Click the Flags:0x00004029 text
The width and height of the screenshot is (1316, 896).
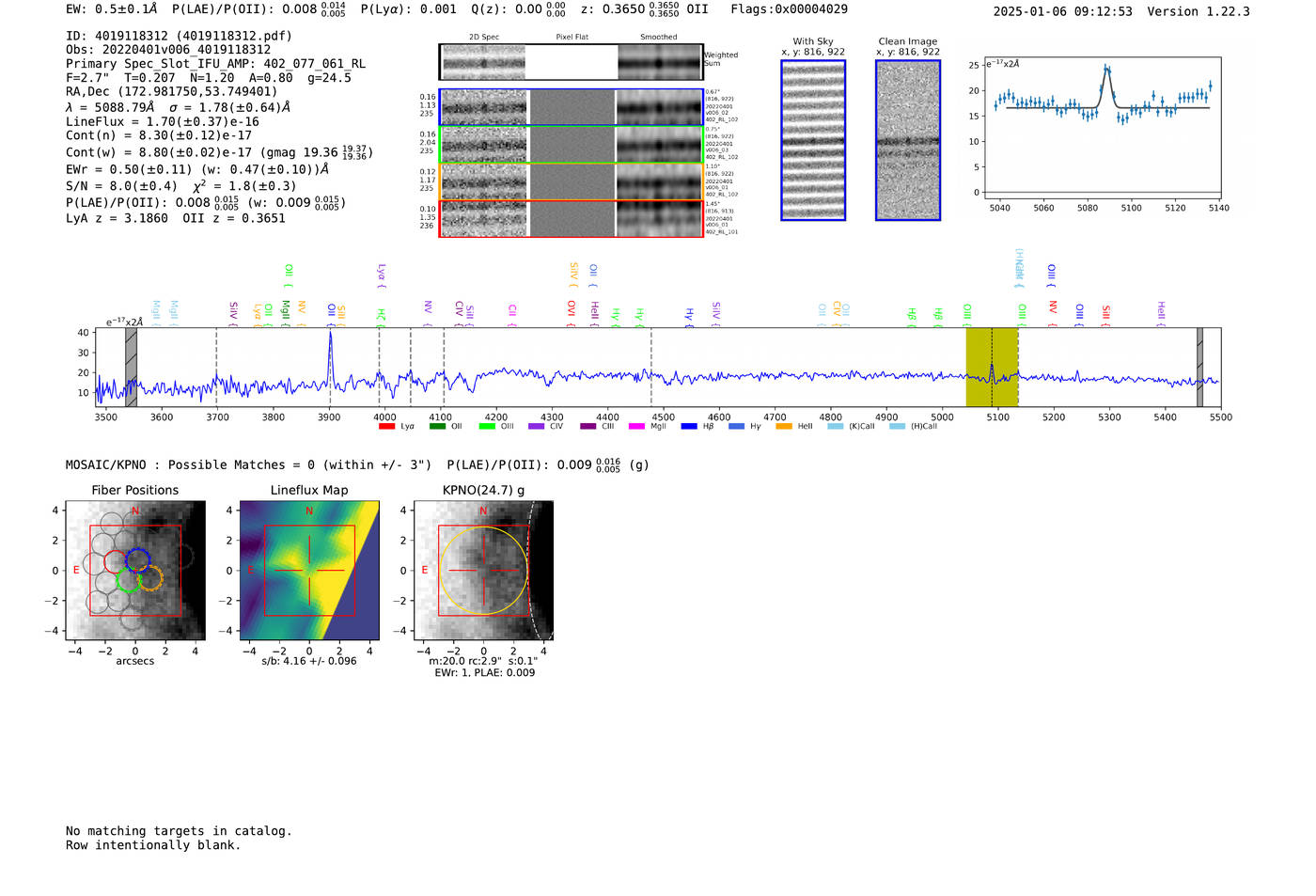789,9
